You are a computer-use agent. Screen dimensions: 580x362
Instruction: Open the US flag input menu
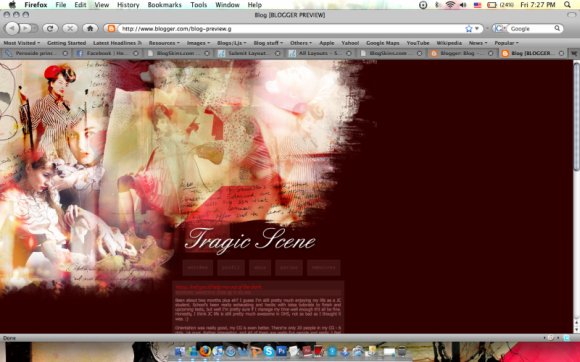(x=477, y=5)
